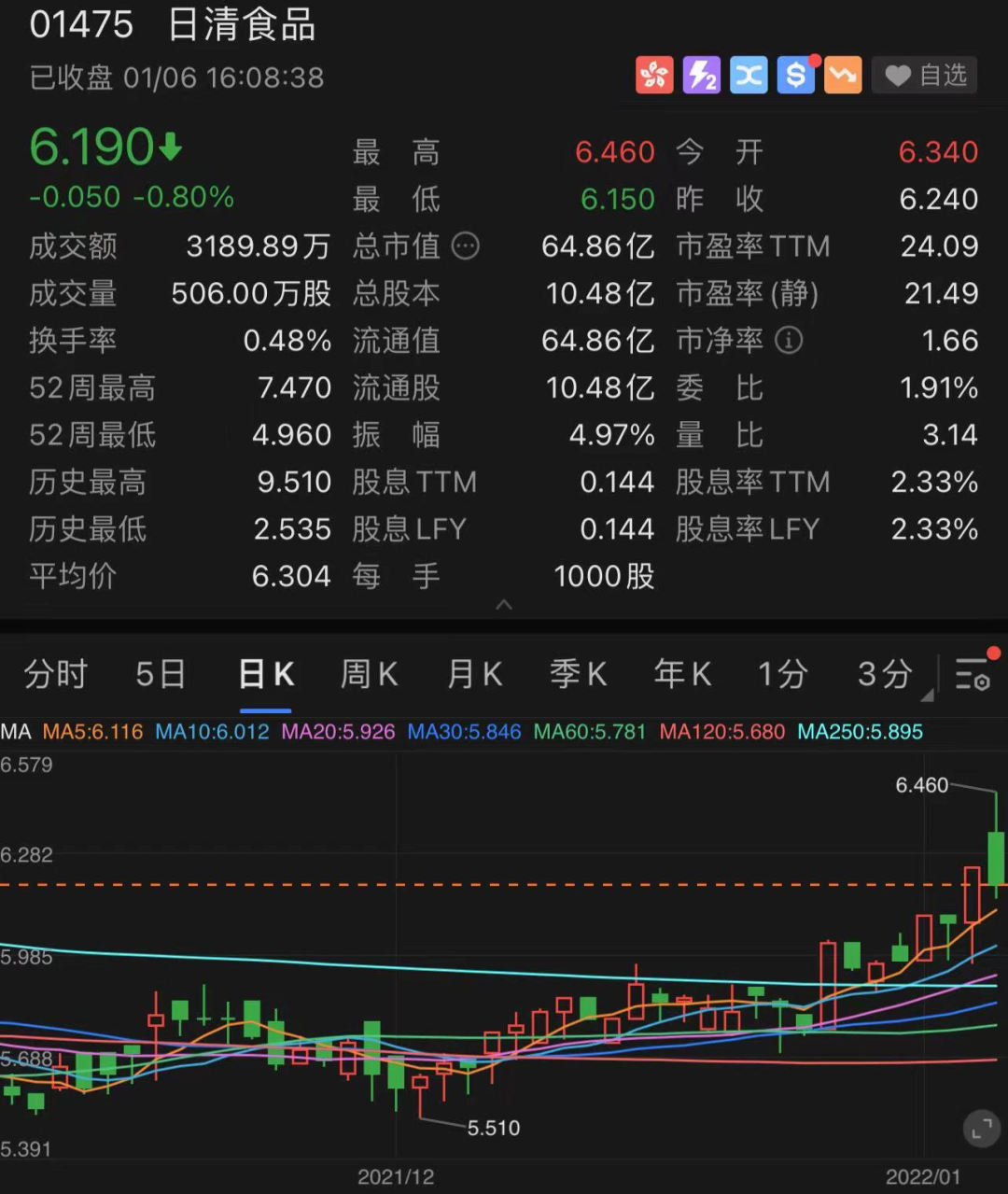Tap MA250:5.895 indicator value
This screenshot has width=1008, height=1194.
click(861, 732)
